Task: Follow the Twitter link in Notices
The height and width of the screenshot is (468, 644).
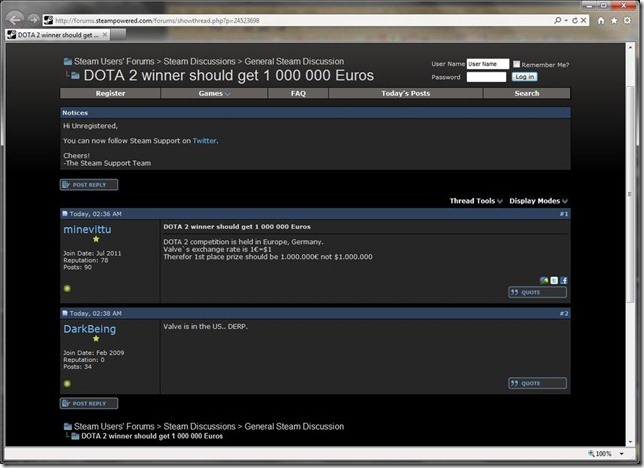Action: 204,141
